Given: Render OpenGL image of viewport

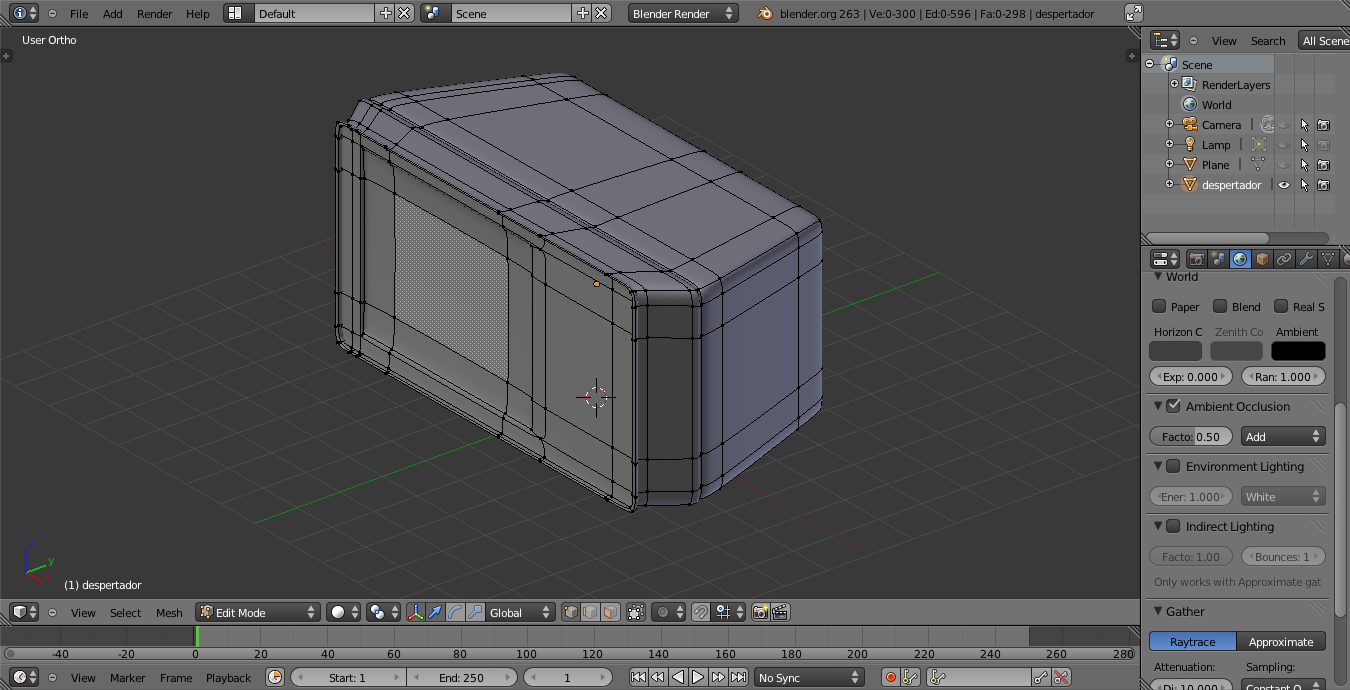Looking at the screenshot, I should 760,612.
